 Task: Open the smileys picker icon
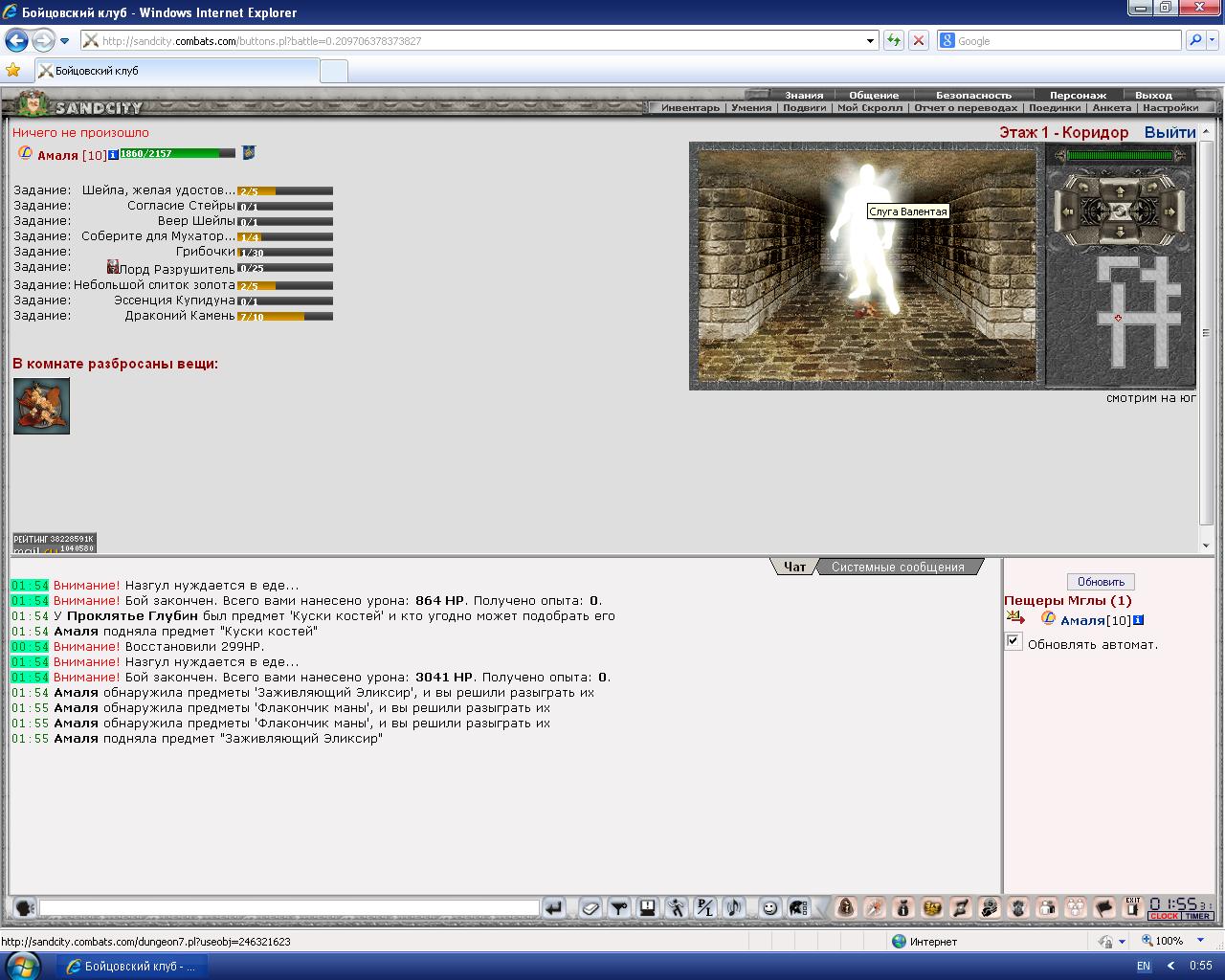click(x=769, y=908)
